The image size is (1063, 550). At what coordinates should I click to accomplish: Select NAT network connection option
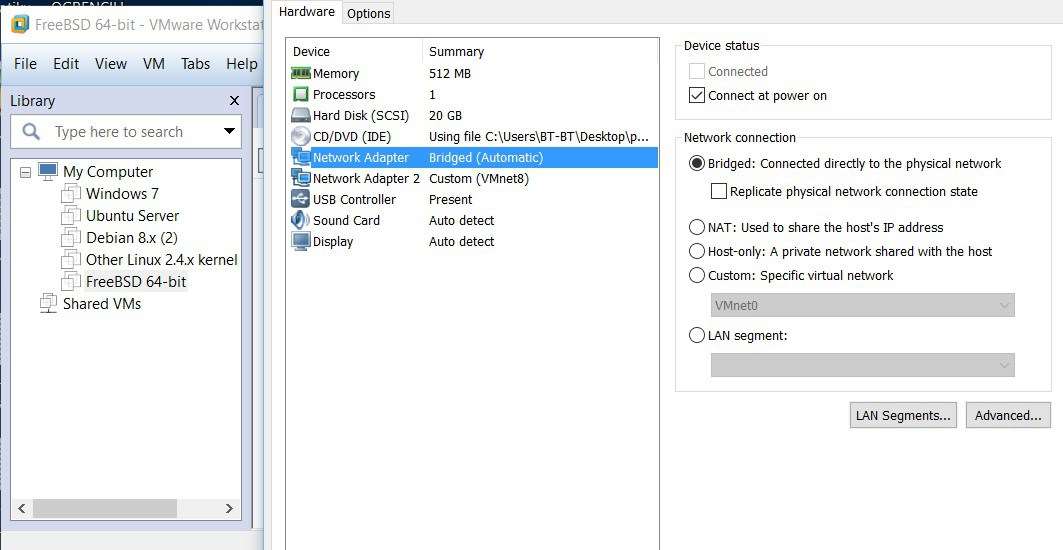696,227
